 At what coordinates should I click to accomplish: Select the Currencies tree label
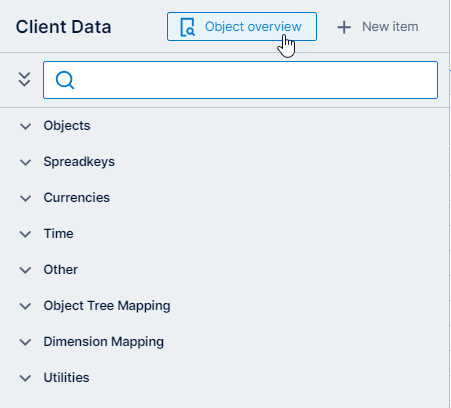coord(77,198)
